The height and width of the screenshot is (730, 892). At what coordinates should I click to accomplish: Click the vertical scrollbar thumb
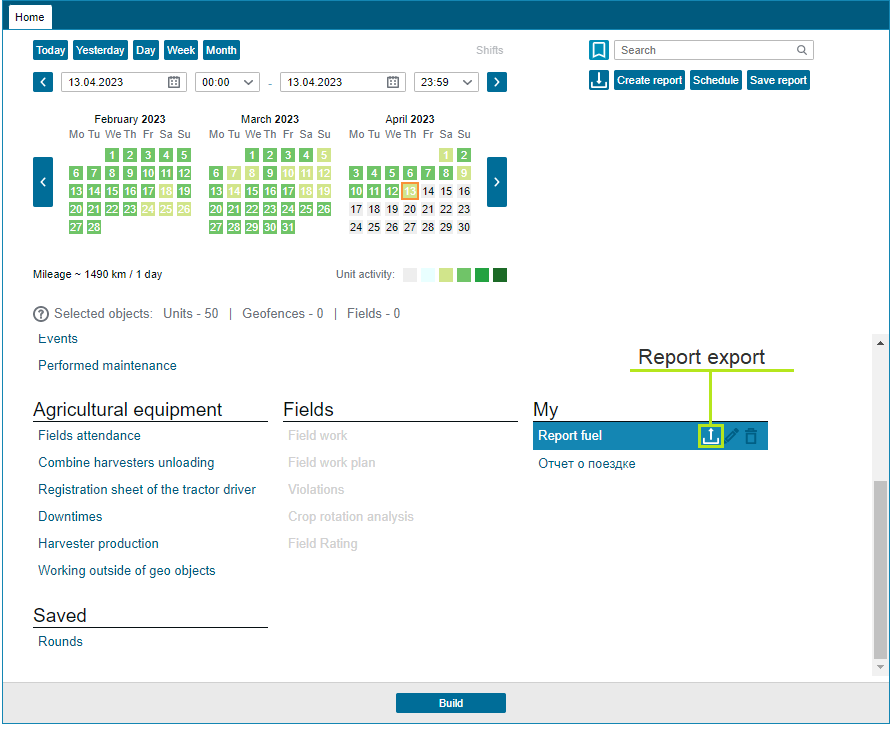[x=880, y=569]
